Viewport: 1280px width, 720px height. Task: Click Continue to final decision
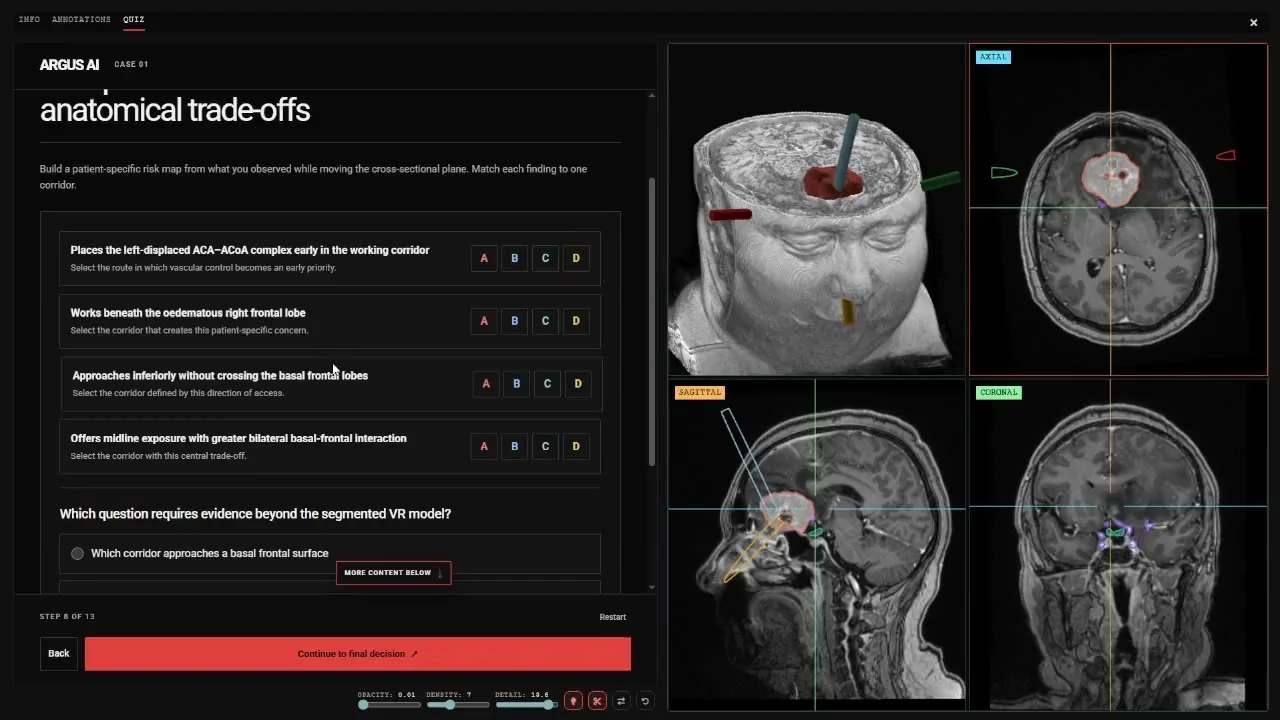(358, 654)
